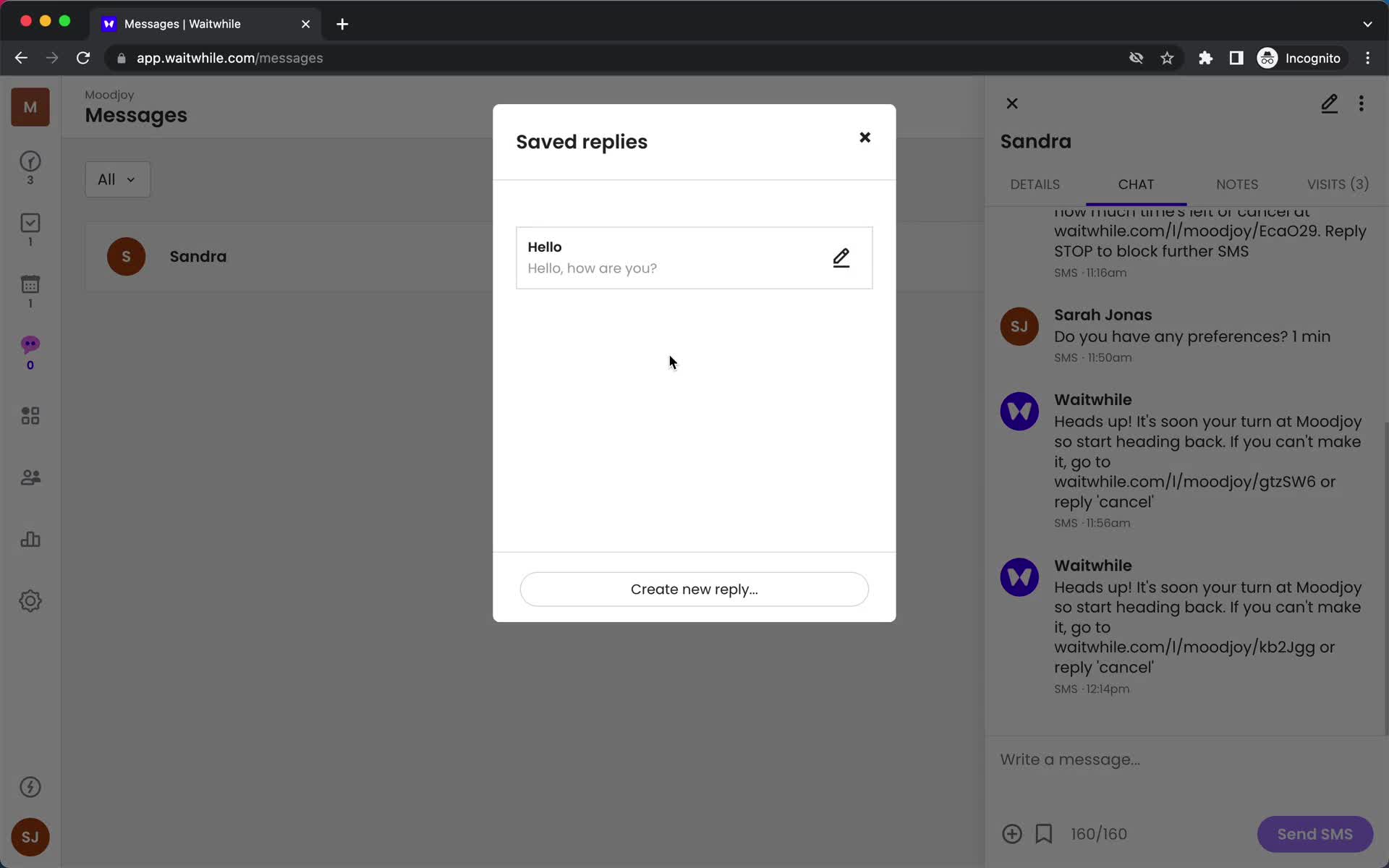This screenshot has width=1389, height=868.
Task: Open the bookmark/saved replies icon
Action: [x=1043, y=833]
